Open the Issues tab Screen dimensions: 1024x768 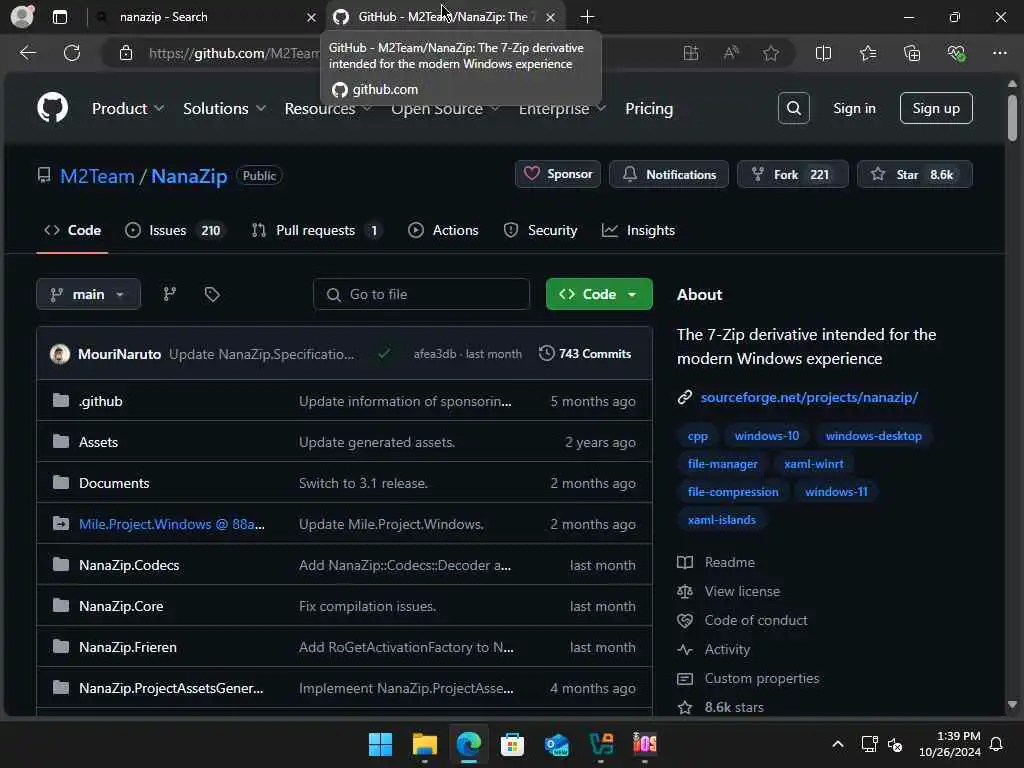point(174,231)
